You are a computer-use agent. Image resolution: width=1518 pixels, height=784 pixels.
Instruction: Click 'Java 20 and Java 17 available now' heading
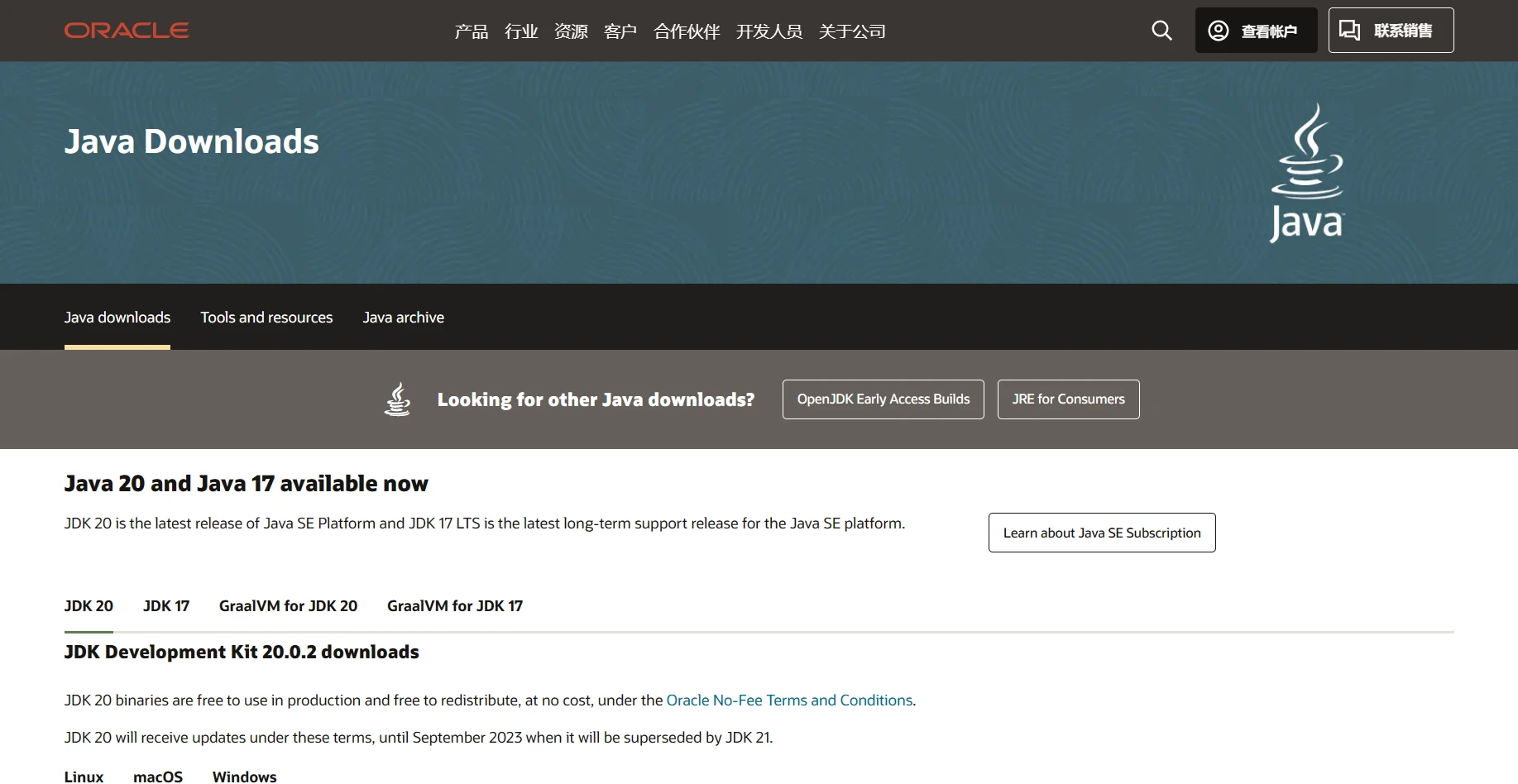[x=247, y=484]
